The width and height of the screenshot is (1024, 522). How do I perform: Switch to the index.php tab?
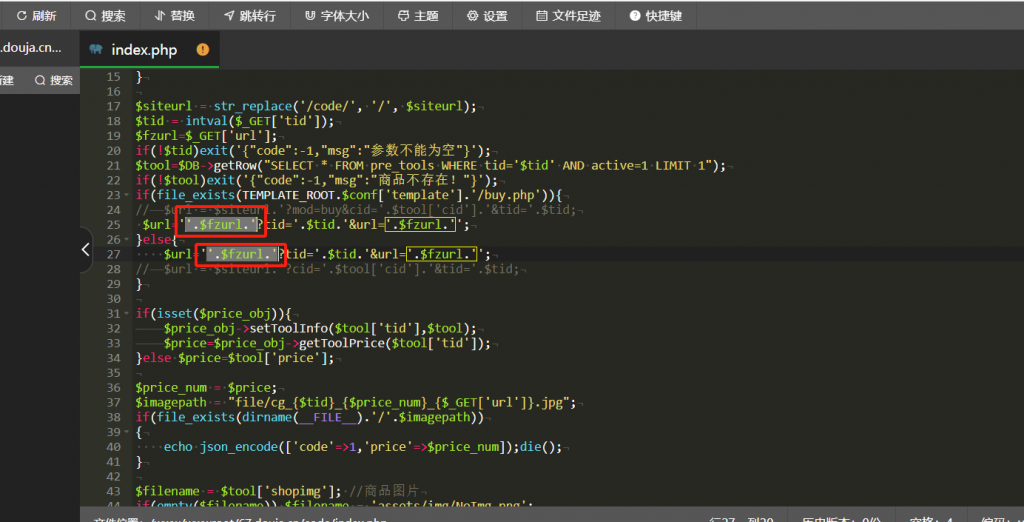click(144, 50)
